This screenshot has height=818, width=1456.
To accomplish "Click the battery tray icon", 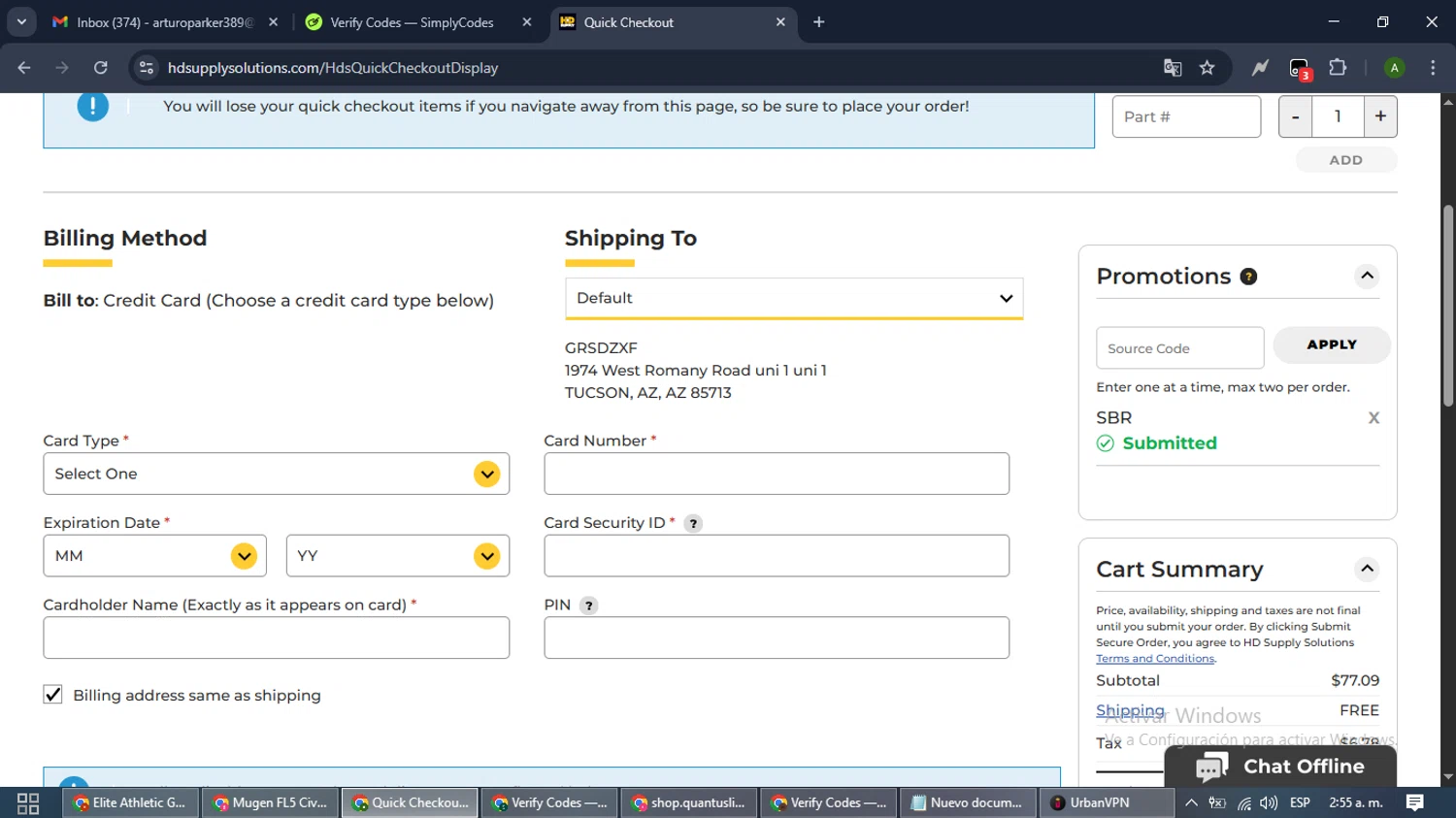I will point(1217,803).
